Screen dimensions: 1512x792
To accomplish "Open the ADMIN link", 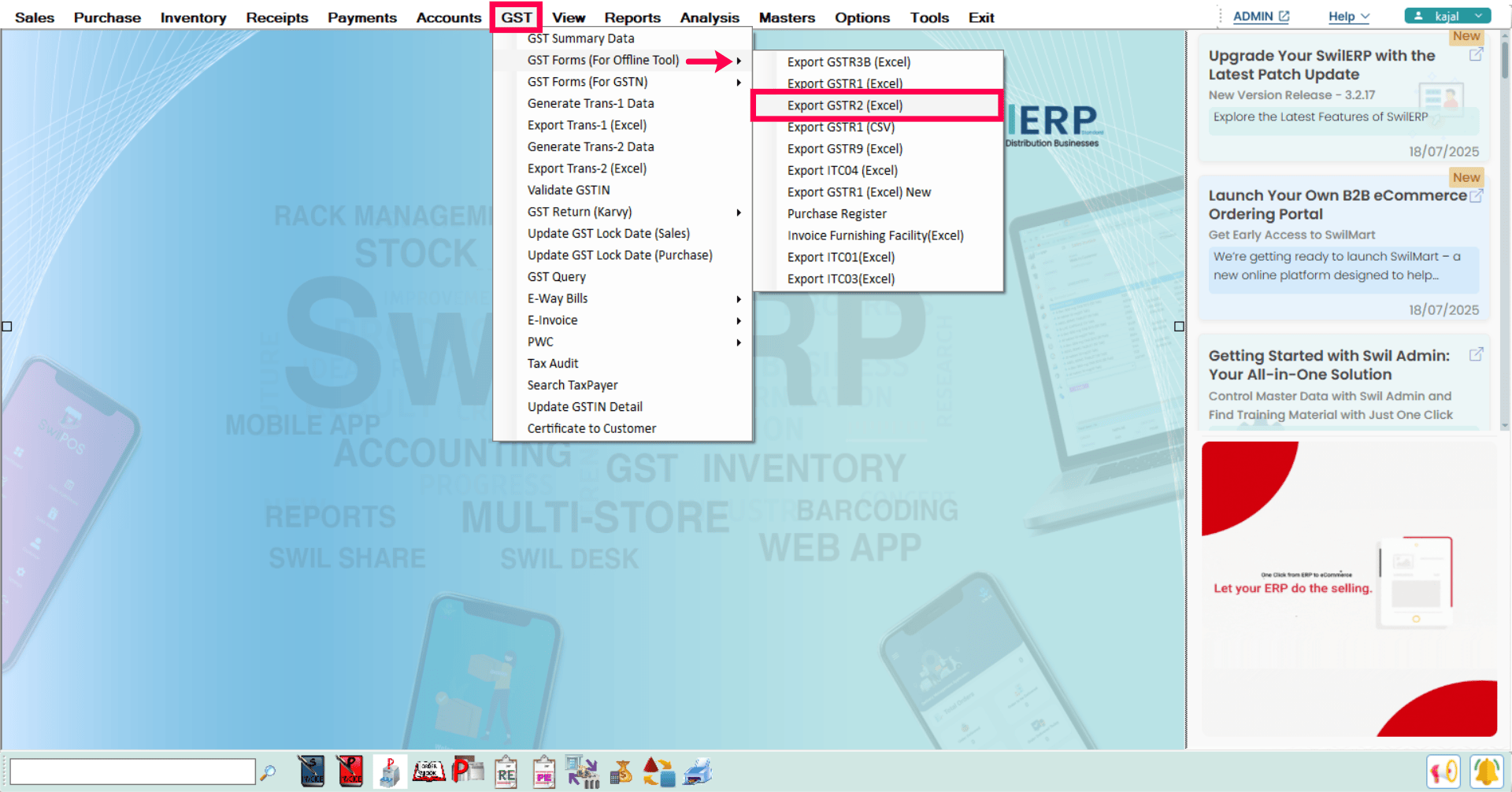I will [x=1261, y=17].
